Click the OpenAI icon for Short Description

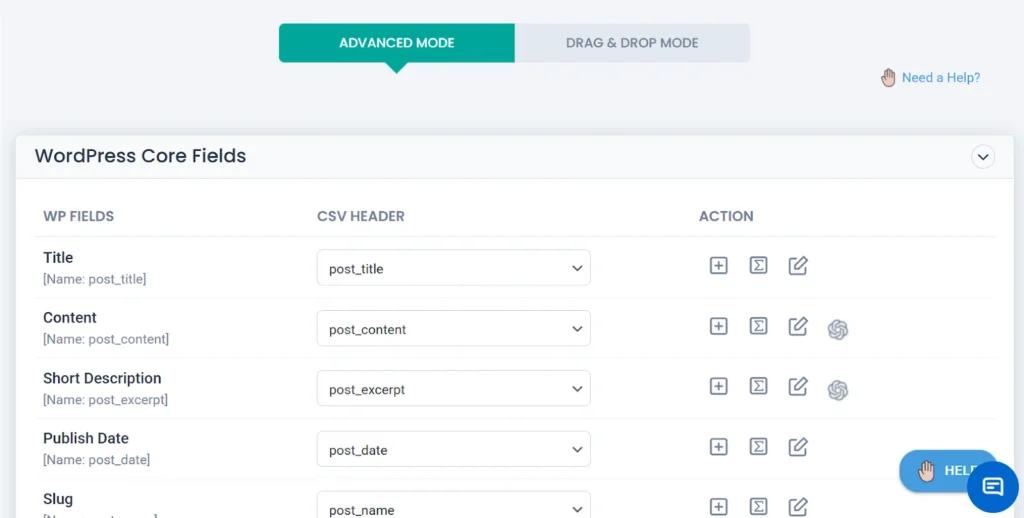(x=838, y=390)
